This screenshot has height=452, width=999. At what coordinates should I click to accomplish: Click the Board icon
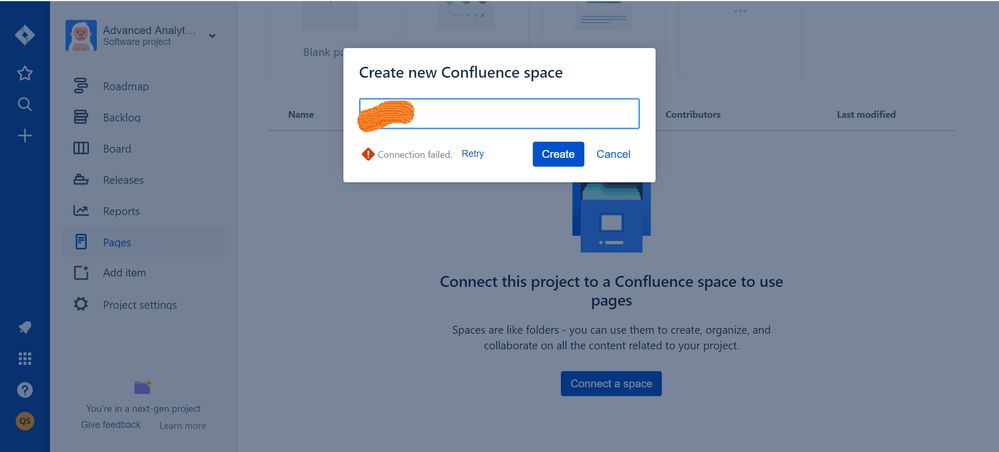(81, 149)
